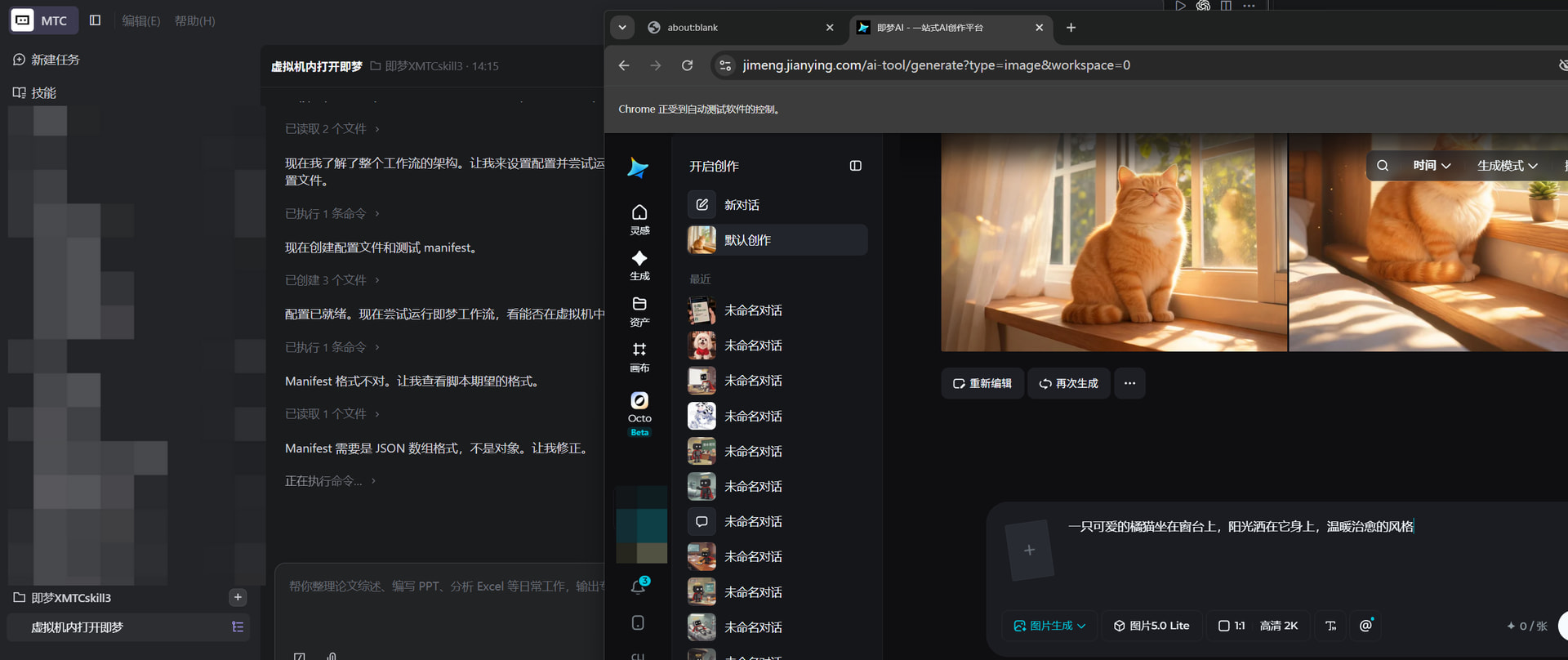This screenshot has width=1568, height=660.
Task: Choose the 图片5.0 Lite model selector
Action: pyautogui.click(x=1151, y=626)
